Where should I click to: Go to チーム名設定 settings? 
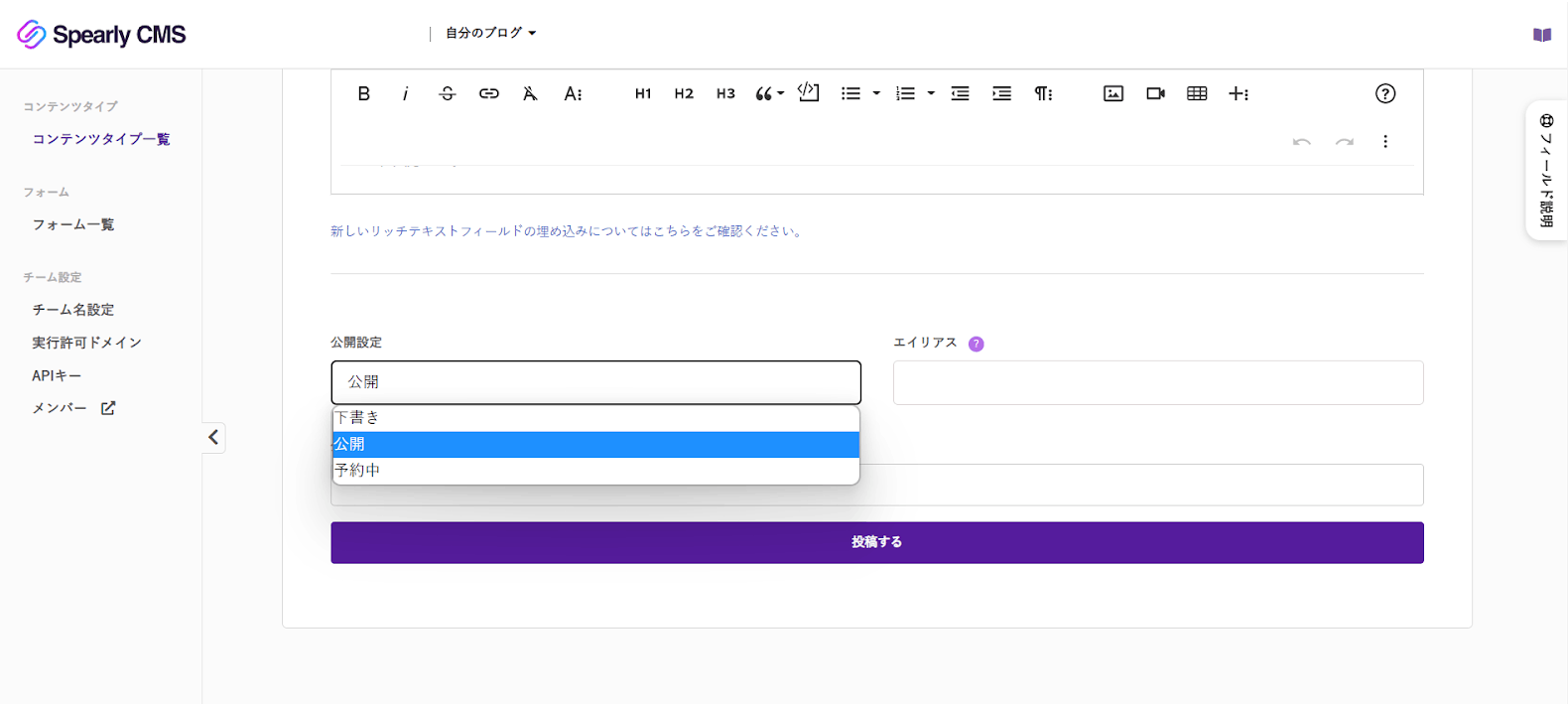(x=73, y=310)
